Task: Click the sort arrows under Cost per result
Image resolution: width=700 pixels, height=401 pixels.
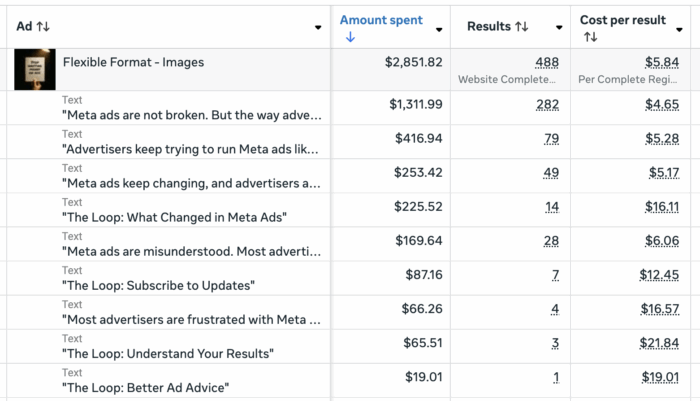Action: [590, 36]
